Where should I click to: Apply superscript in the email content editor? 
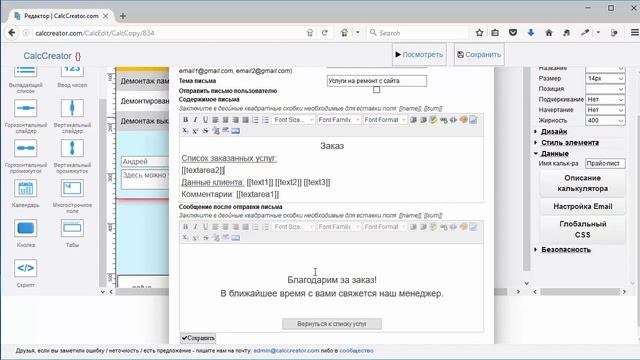(x=196, y=131)
